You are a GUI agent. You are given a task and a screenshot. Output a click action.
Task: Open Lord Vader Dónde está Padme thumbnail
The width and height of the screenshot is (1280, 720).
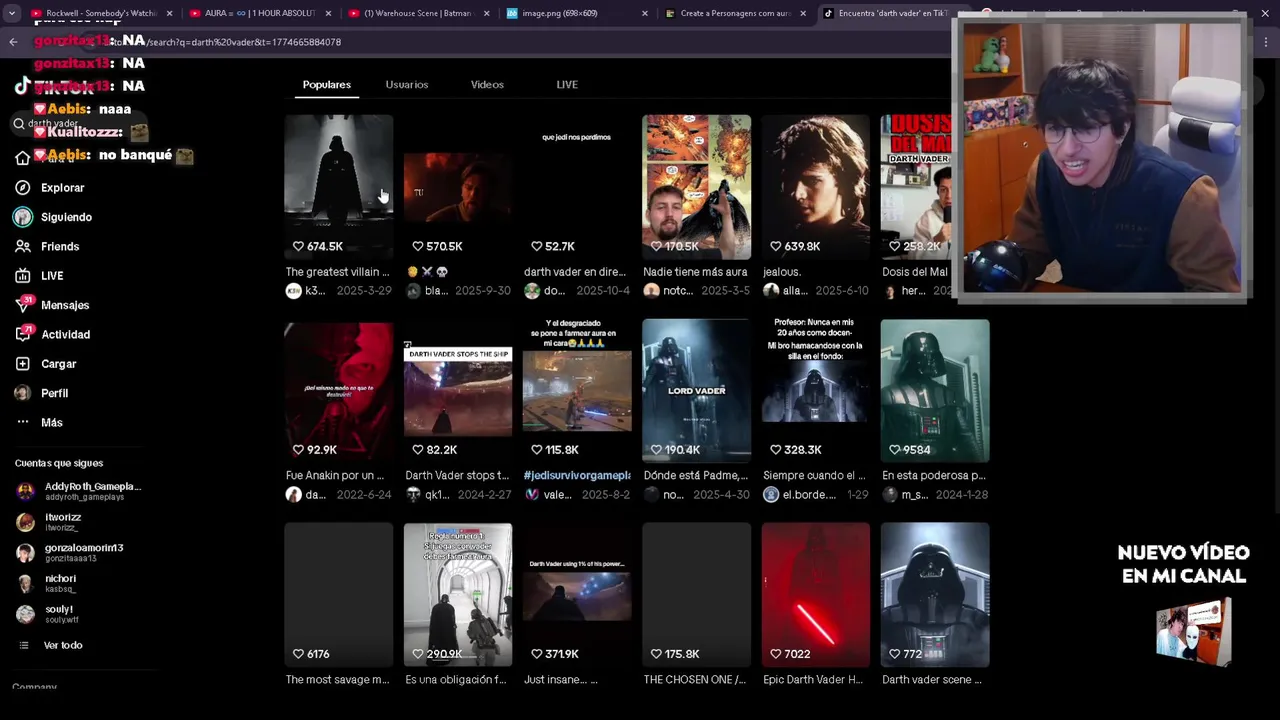point(696,391)
